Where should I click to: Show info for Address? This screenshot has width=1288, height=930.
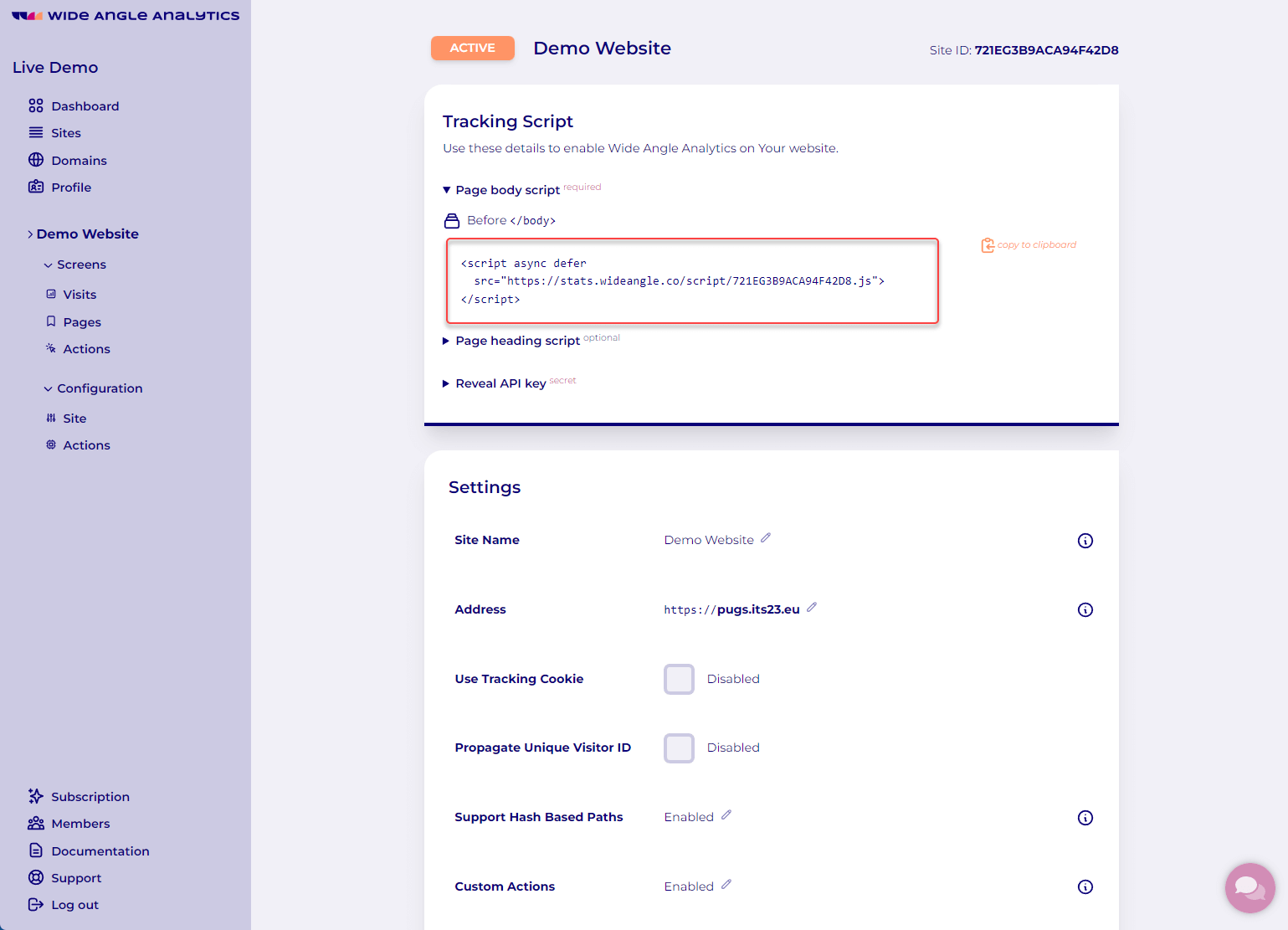(x=1085, y=610)
